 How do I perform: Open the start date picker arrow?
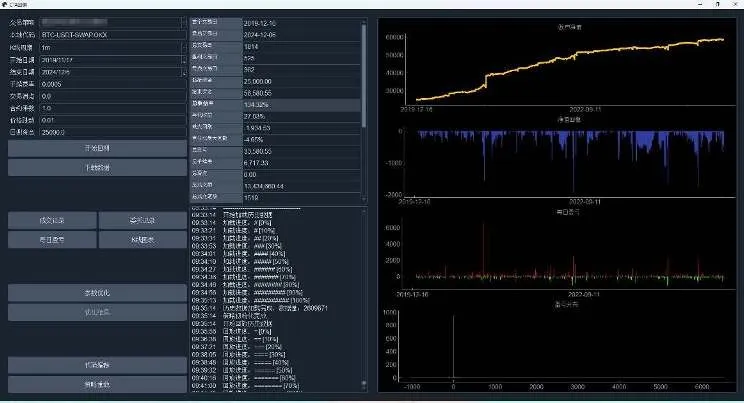183,60
